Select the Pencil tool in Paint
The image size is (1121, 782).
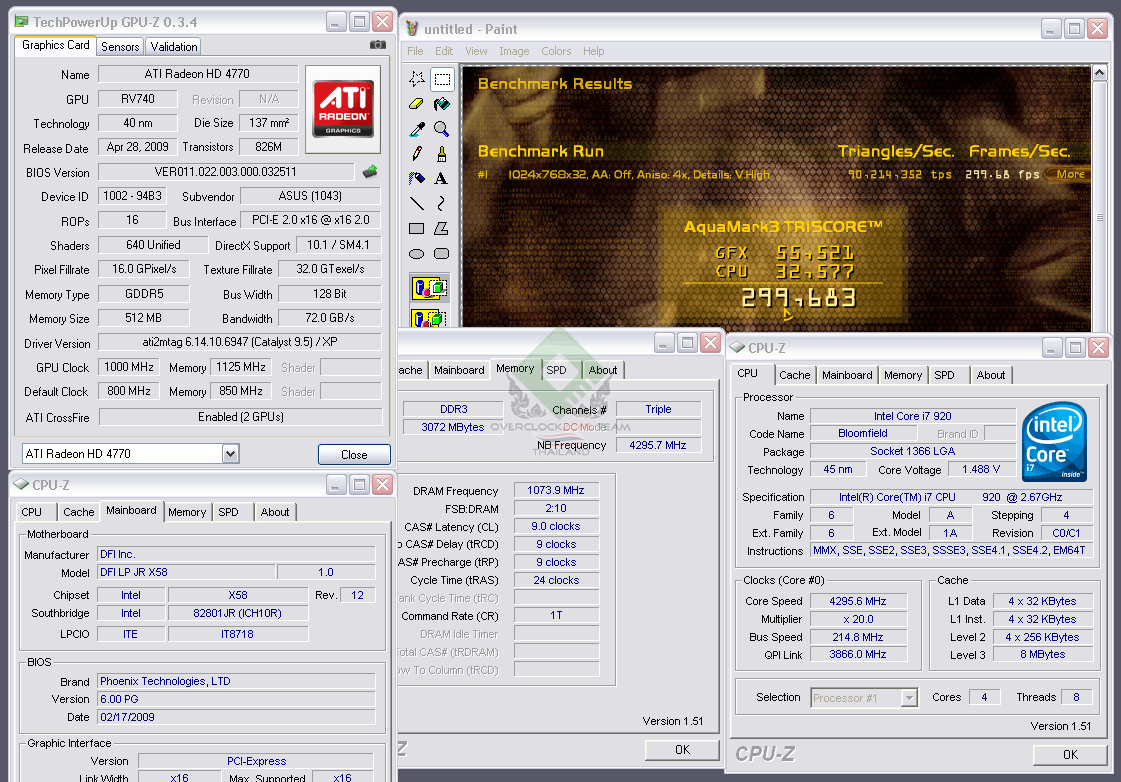[417, 154]
